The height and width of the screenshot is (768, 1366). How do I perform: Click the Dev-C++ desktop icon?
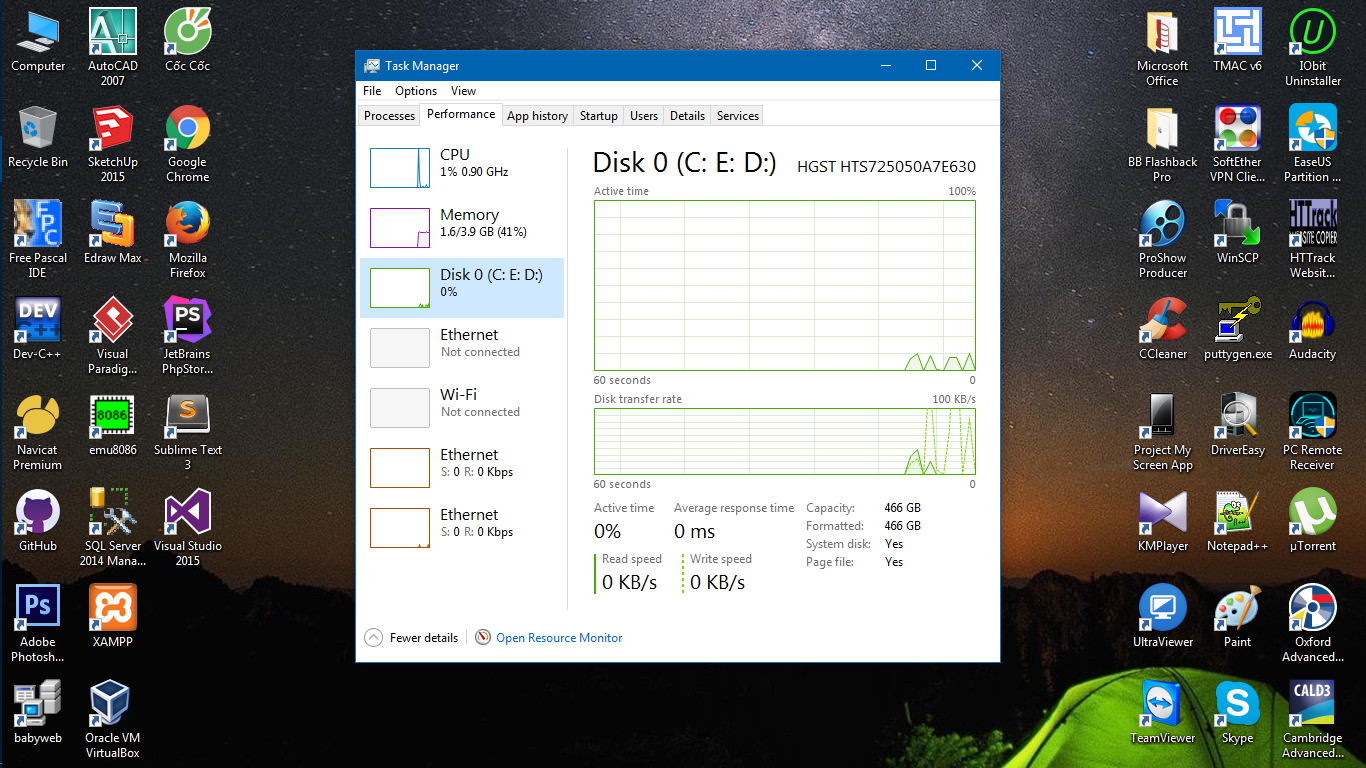pyautogui.click(x=38, y=327)
